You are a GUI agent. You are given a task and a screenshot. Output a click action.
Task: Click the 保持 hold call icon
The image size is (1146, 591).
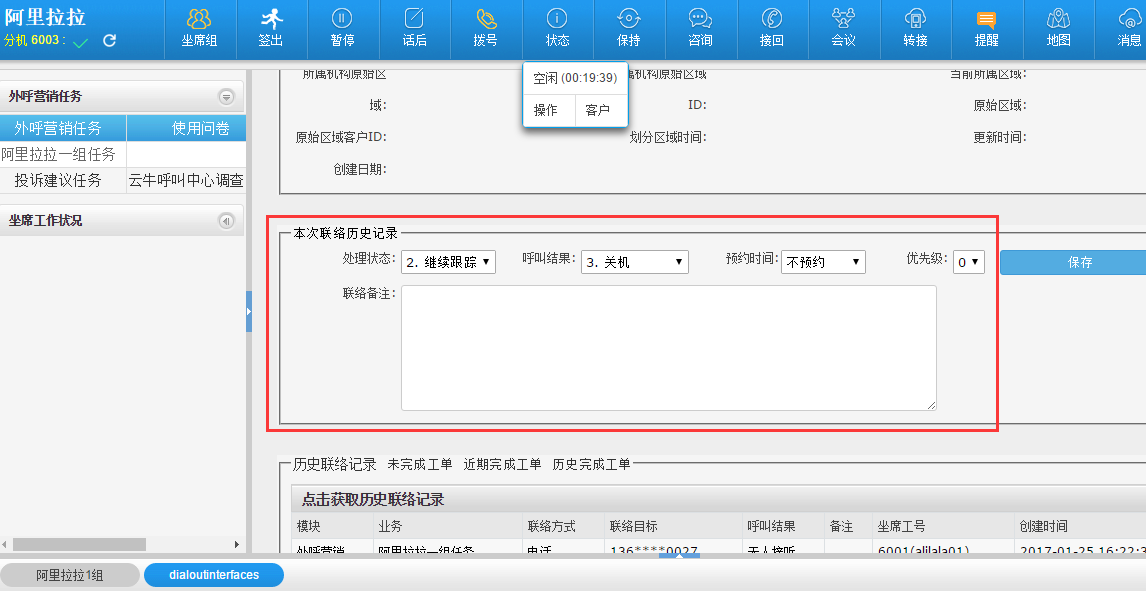pyautogui.click(x=629, y=28)
